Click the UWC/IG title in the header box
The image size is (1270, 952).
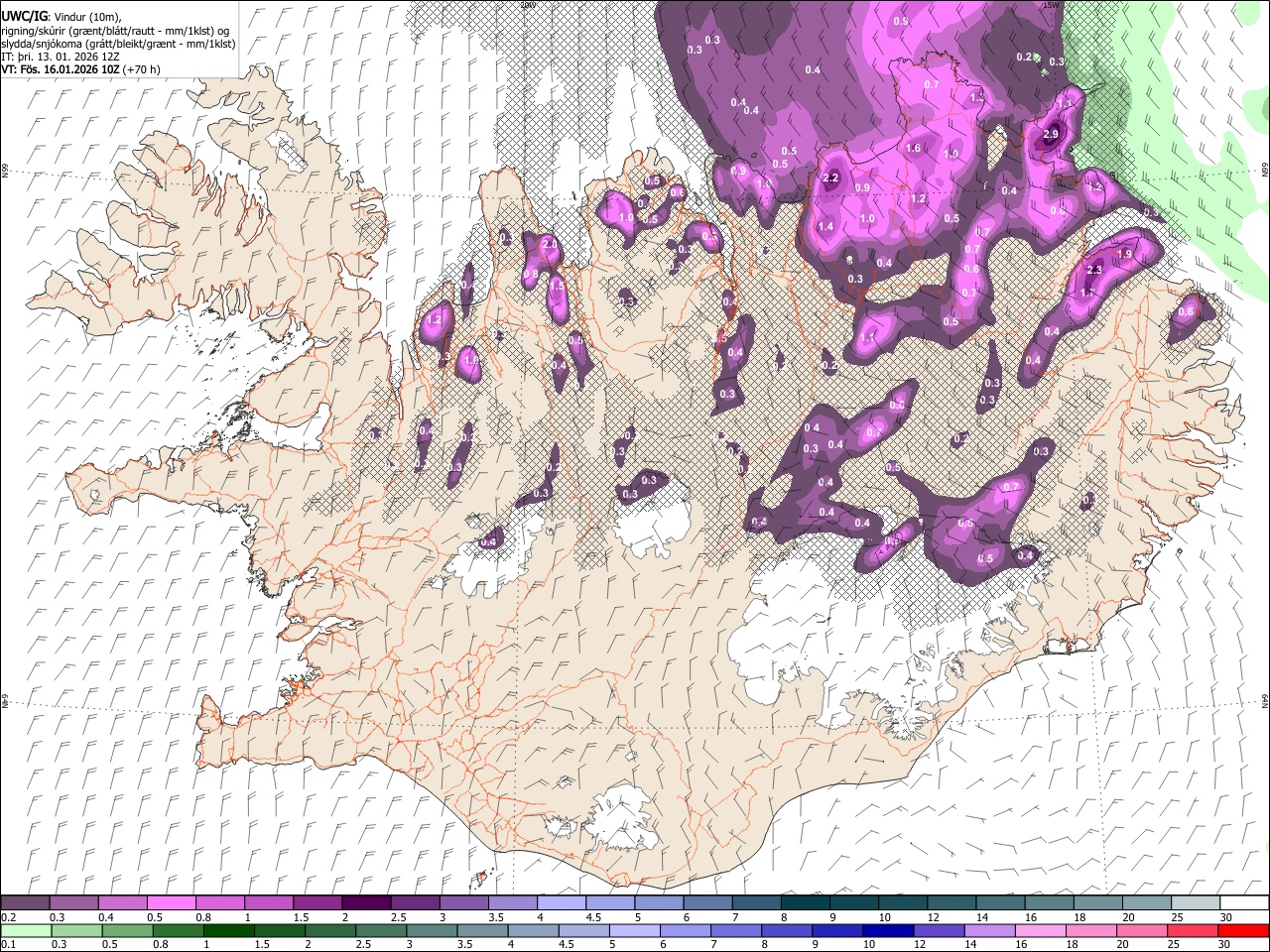tap(25, 17)
